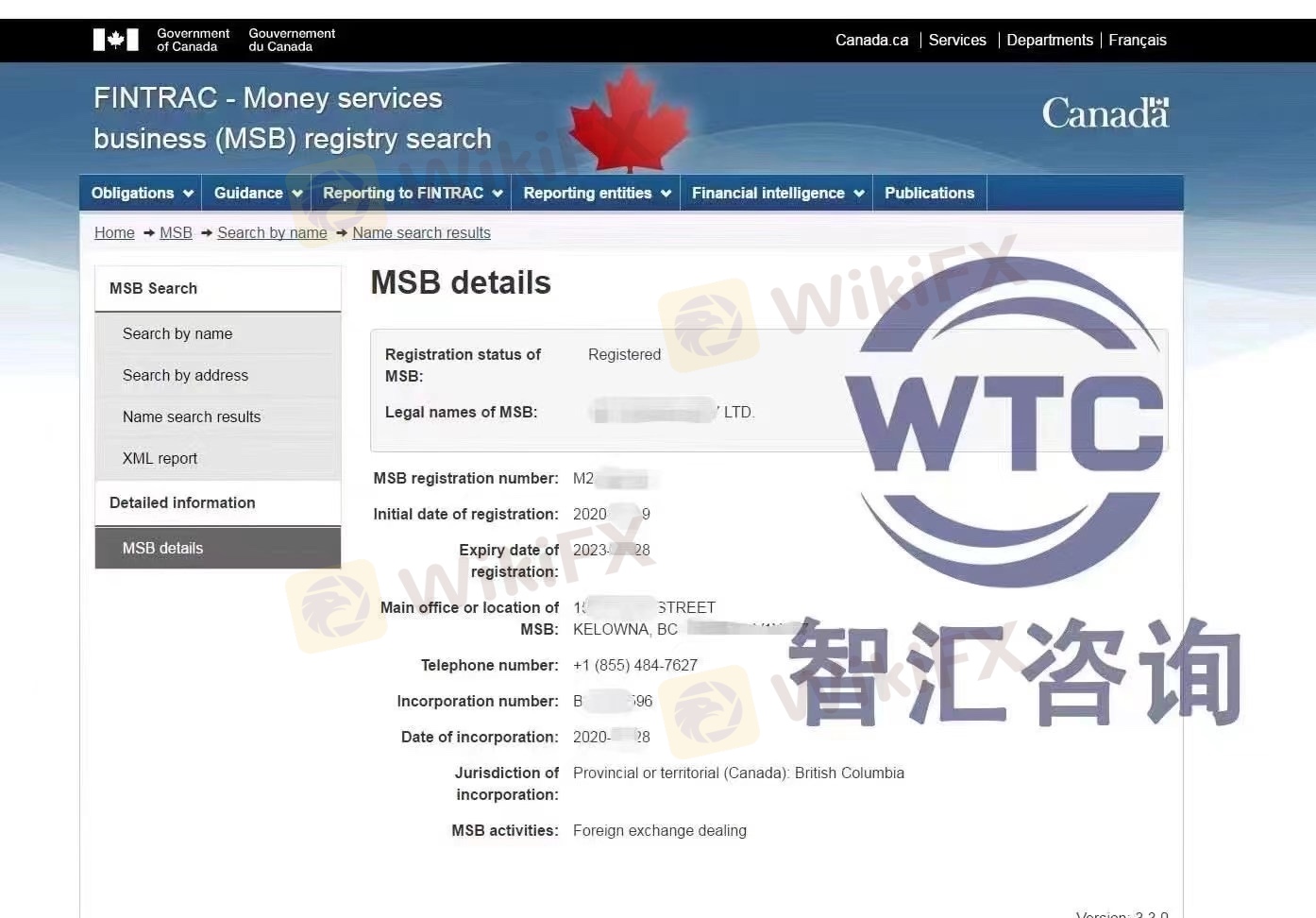1316x918 pixels.
Task: Click the red maple leaf graphic
Action: (x=629, y=121)
